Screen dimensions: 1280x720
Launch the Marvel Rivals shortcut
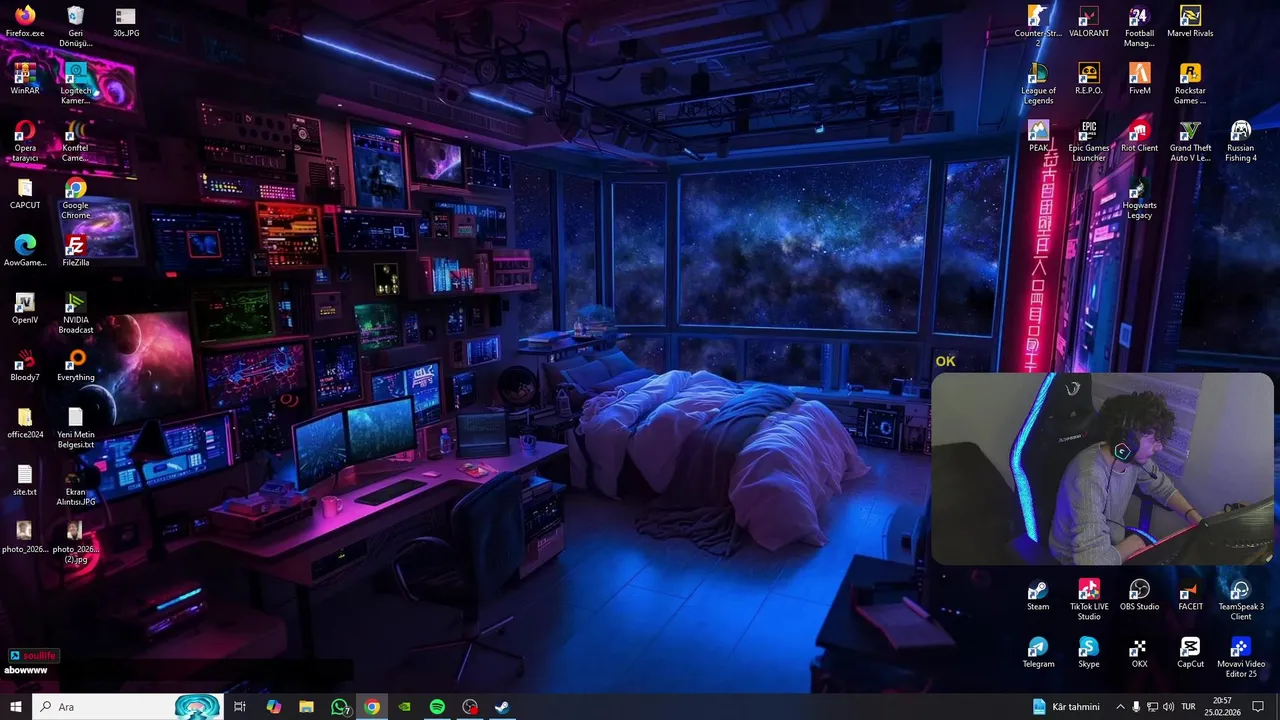click(1190, 21)
